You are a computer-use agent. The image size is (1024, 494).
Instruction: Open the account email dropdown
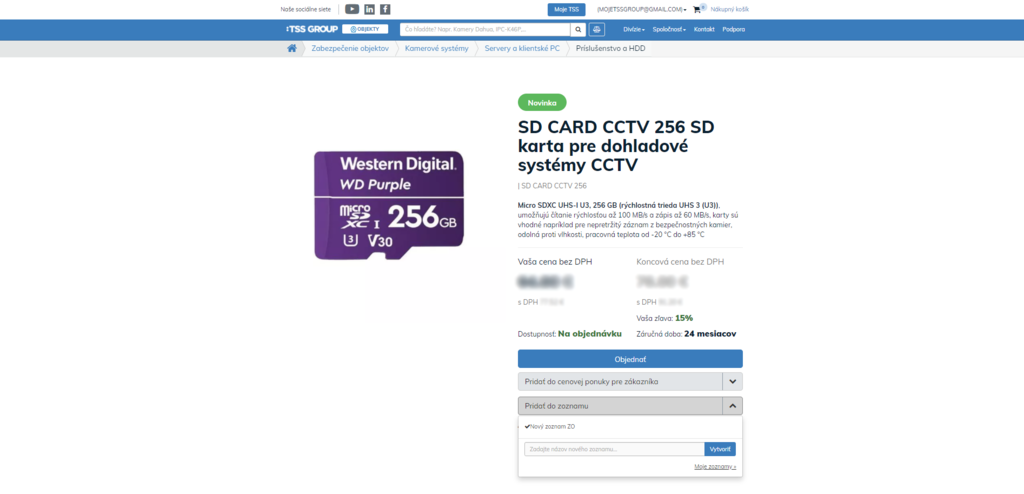click(641, 10)
